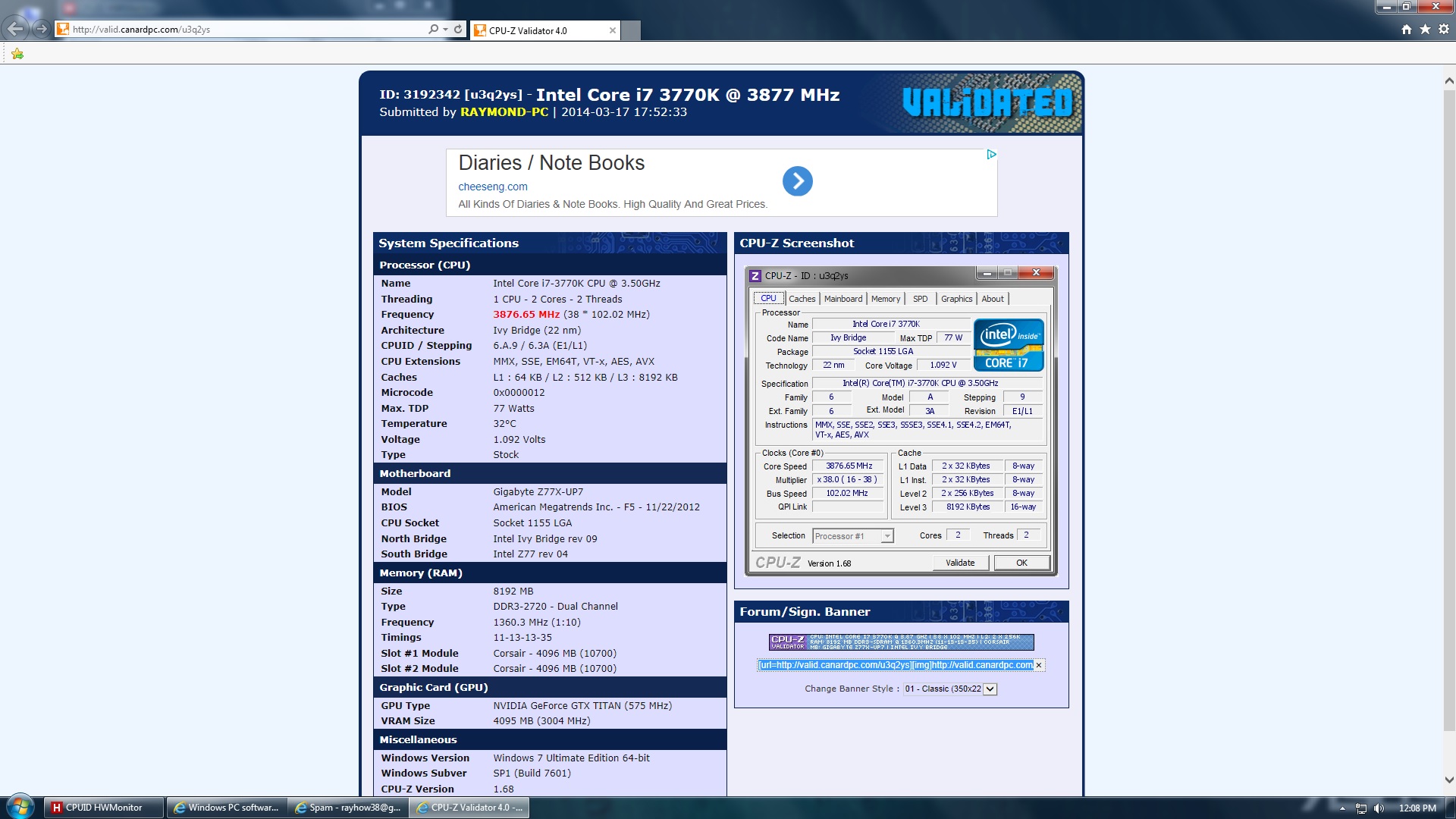Viewport: 1456px width, 819px height.
Task: Click the CPU tab in CPU-Z screenshot
Action: point(768,298)
